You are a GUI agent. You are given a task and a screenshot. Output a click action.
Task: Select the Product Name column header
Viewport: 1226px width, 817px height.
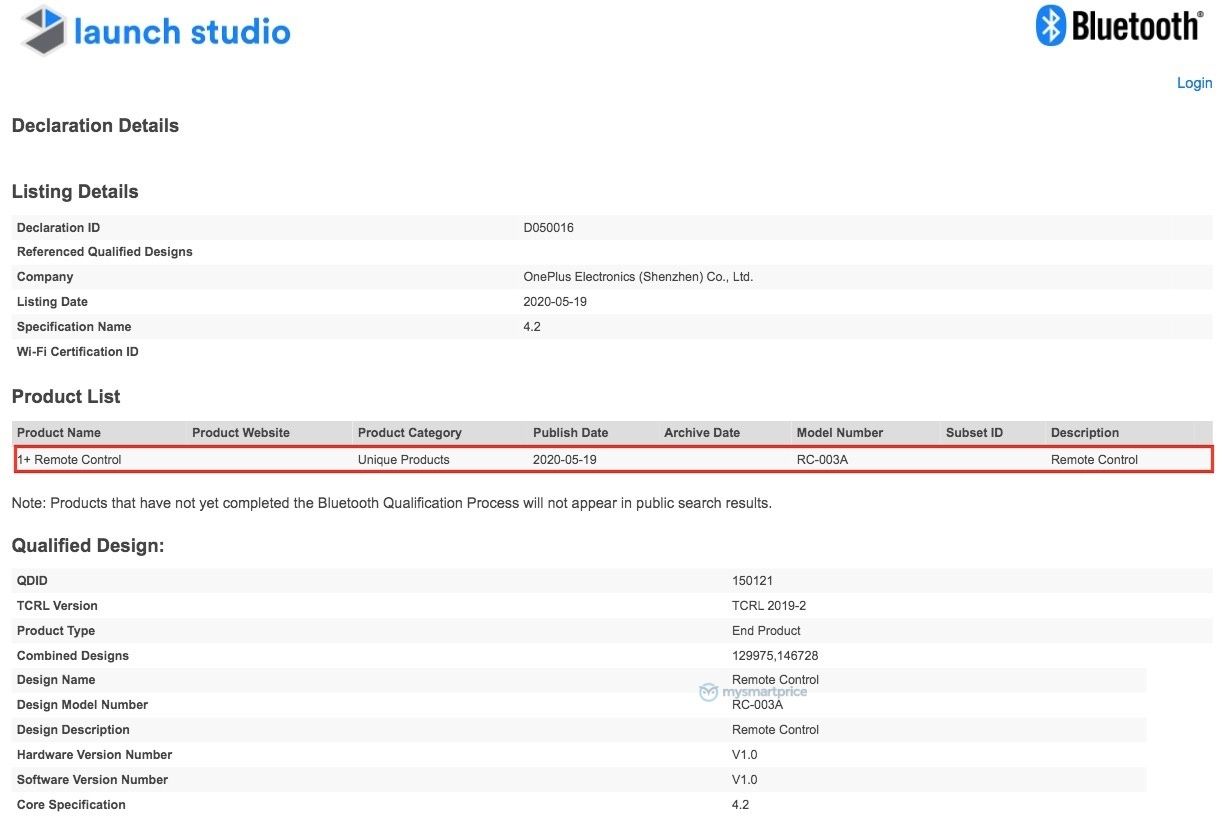tap(59, 433)
